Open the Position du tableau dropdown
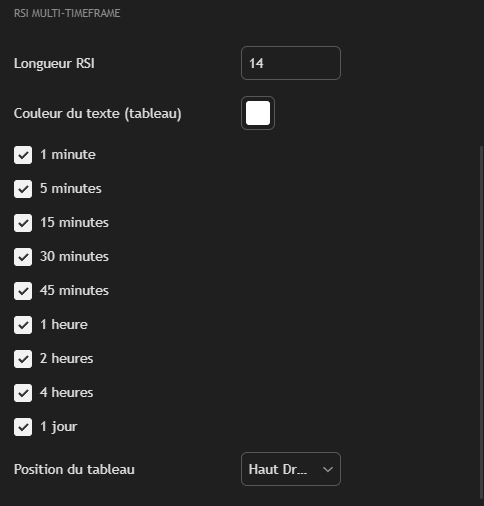Viewport: 484px width, 506px height. pyautogui.click(x=291, y=469)
